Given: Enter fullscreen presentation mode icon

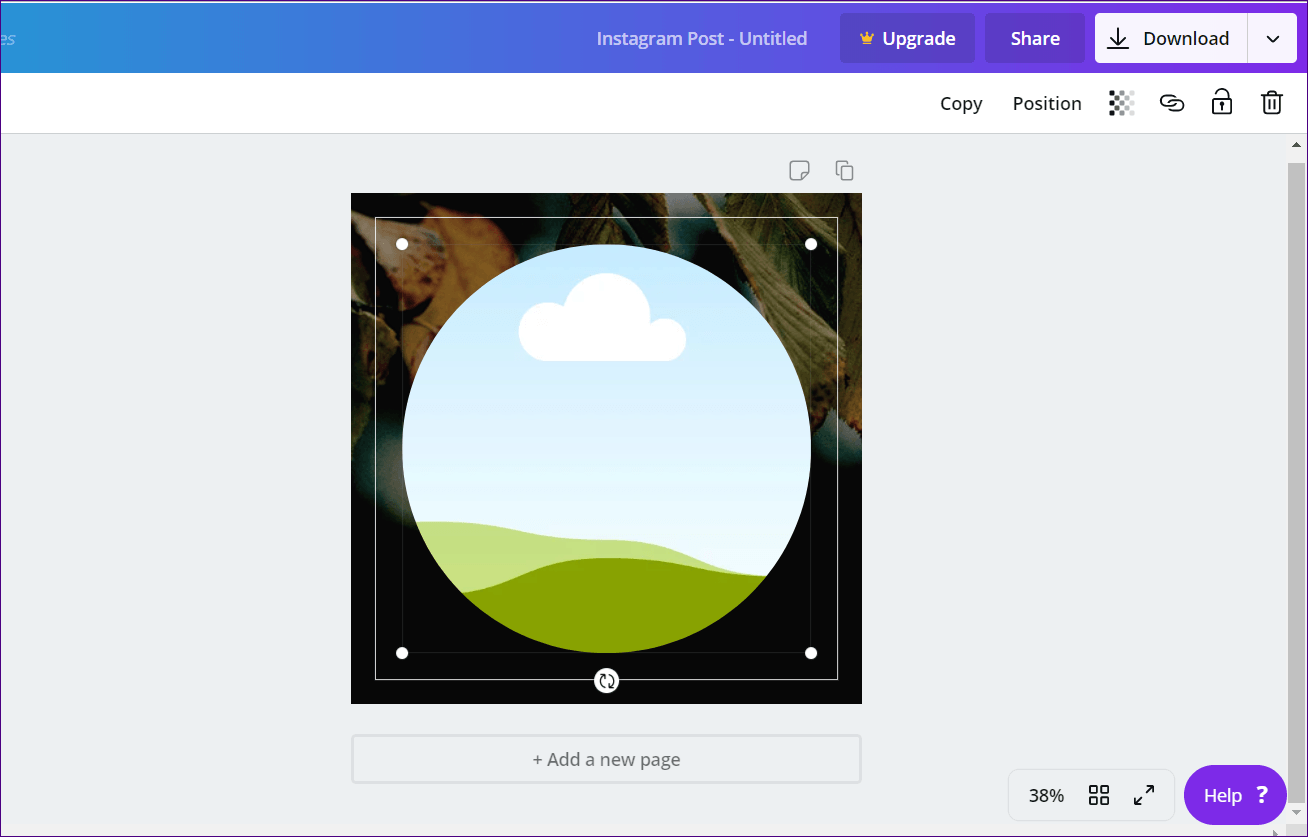Looking at the screenshot, I should 1144,795.
